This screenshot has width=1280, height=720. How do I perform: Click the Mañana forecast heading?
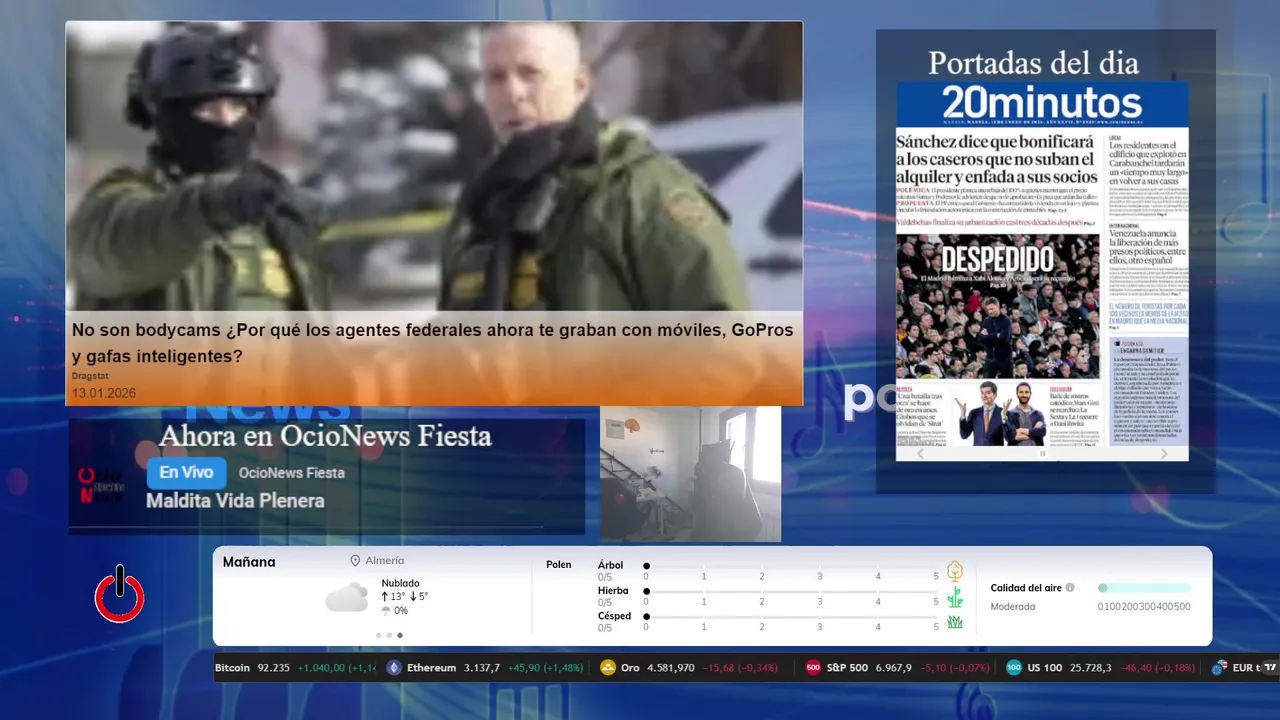(x=249, y=562)
